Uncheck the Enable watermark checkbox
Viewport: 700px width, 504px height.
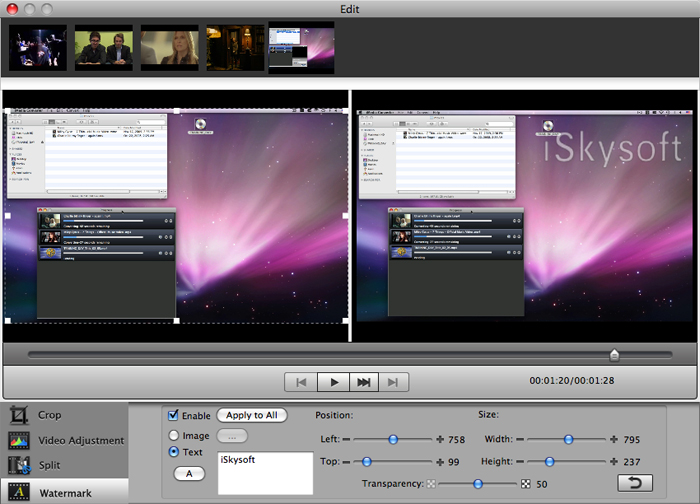click(173, 415)
